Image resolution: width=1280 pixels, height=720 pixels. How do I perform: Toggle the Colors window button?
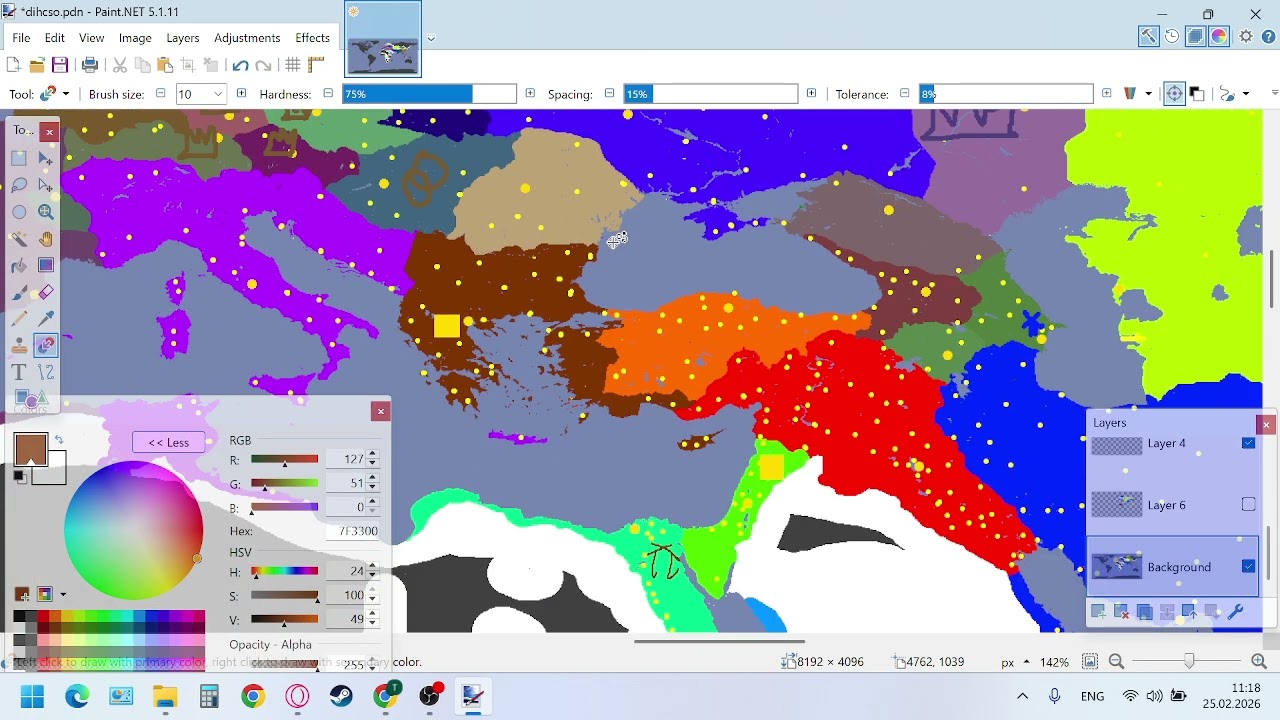point(1219,37)
